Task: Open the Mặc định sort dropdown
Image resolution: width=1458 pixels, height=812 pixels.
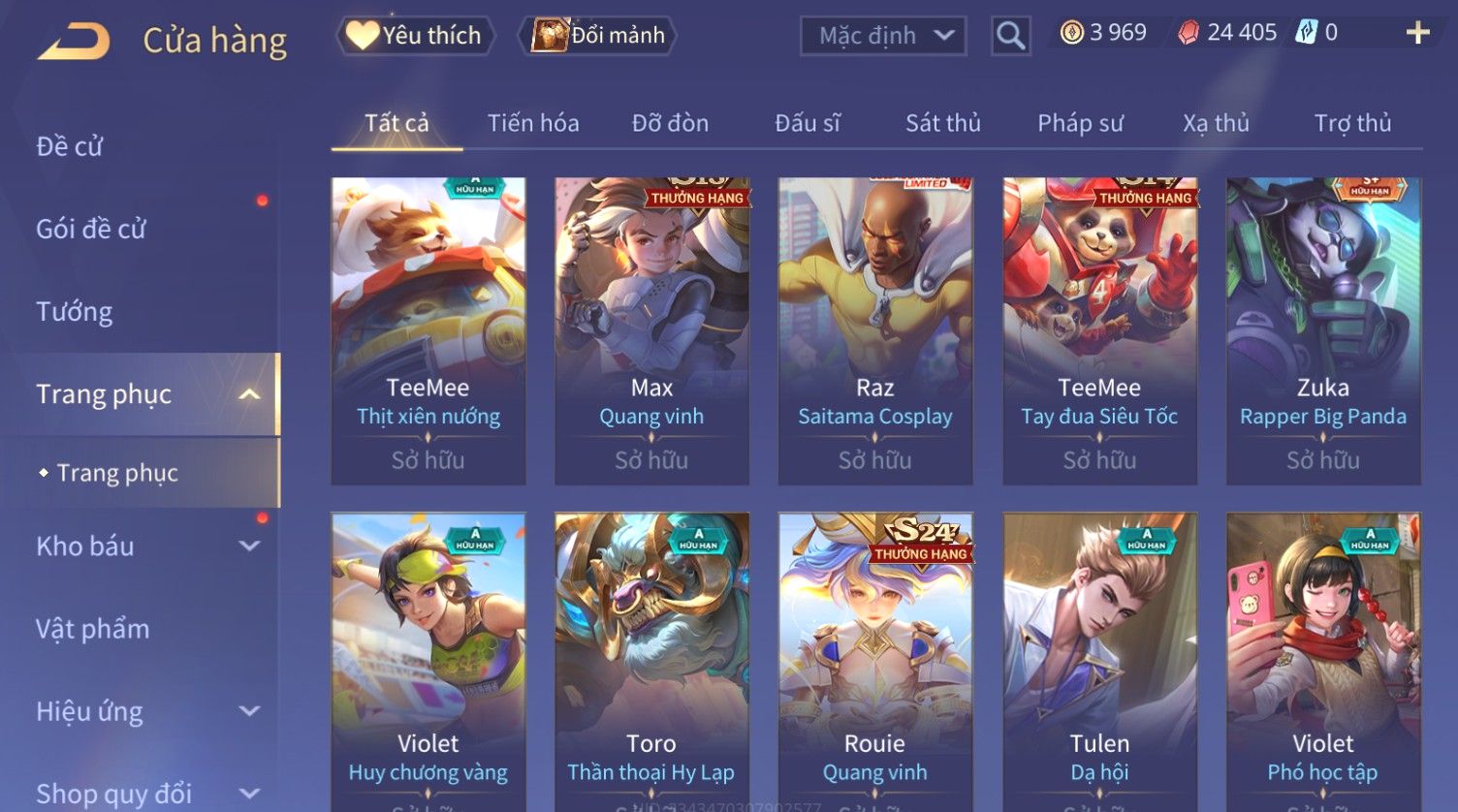Action: click(x=883, y=36)
